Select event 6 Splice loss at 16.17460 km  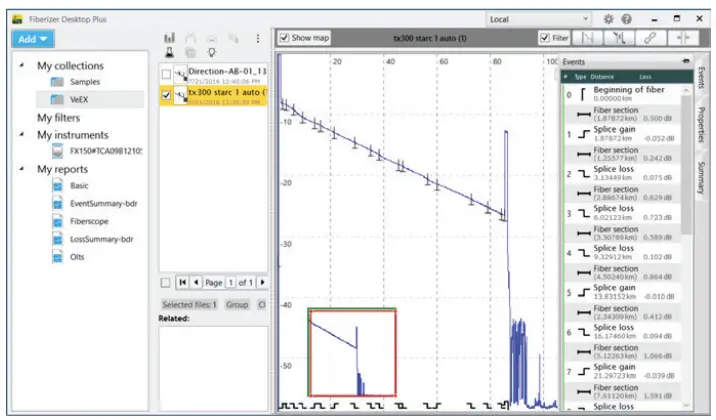click(x=623, y=331)
